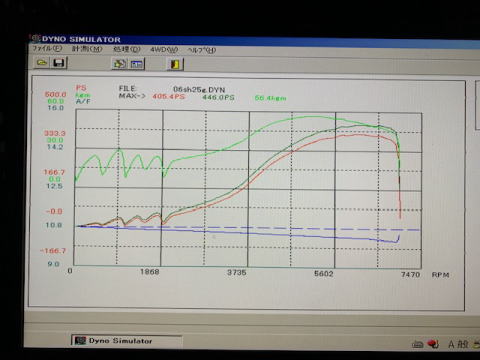Open the 処理(D) menu
The image size is (480, 360).
[127, 49]
